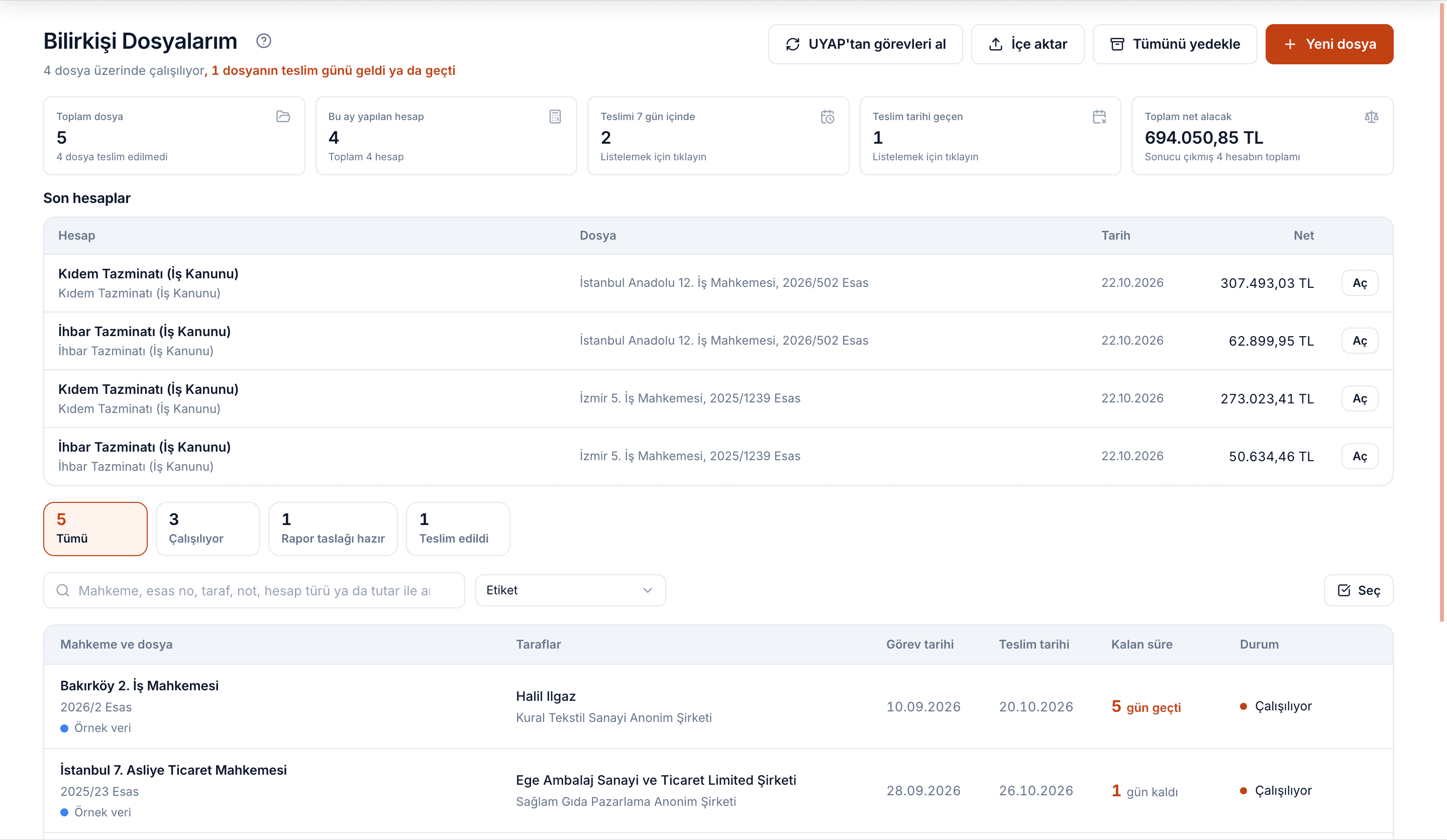Focus the Mahkeme, esas no search field
Image resolution: width=1447 pixels, height=840 pixels.
tap(254, 590)
